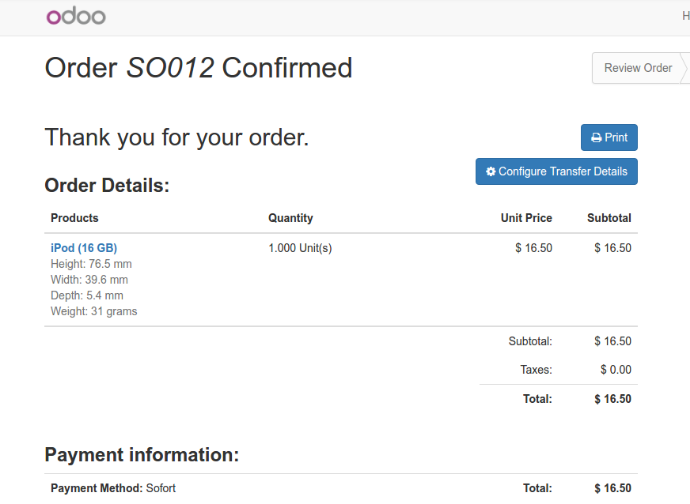This screenshot has width=690, height=504.
Task: Select the 1.000 Unit(s) quantity cell
Action: coord(300,248)
